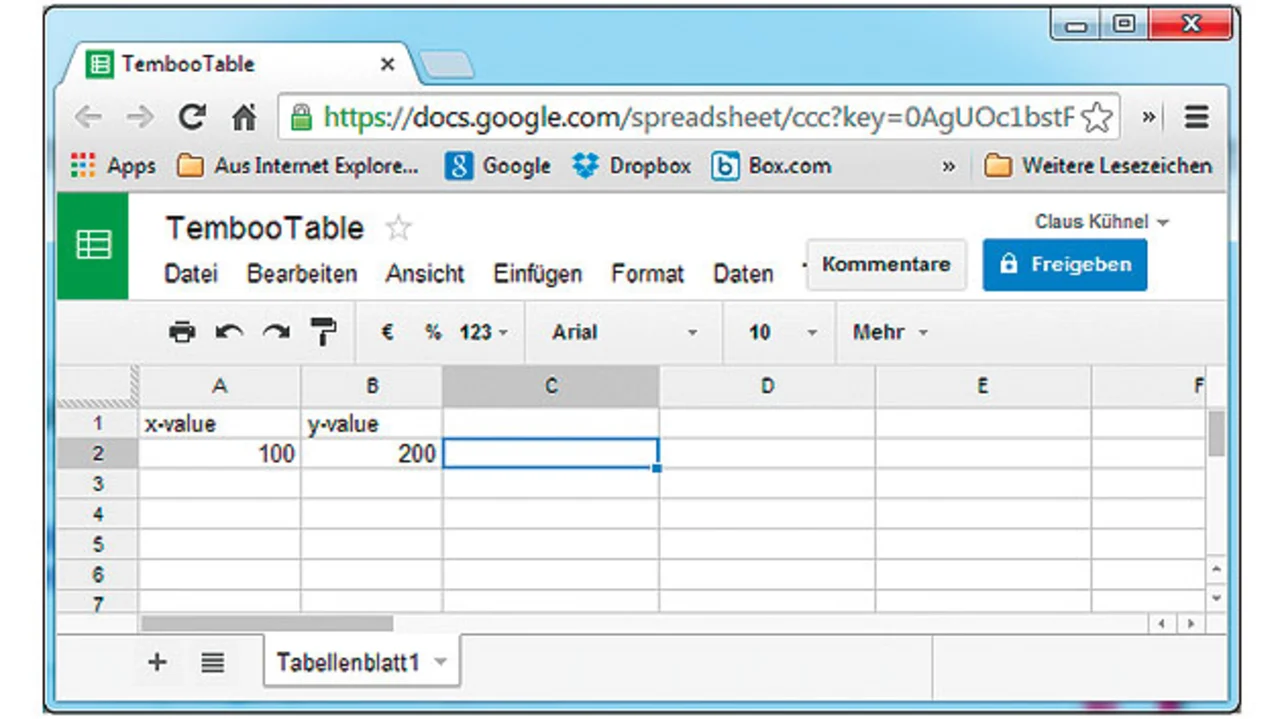The width and height of the screenshot is (1280, 719).
Task: Open the Arial font dropdown
Action: 623,332
